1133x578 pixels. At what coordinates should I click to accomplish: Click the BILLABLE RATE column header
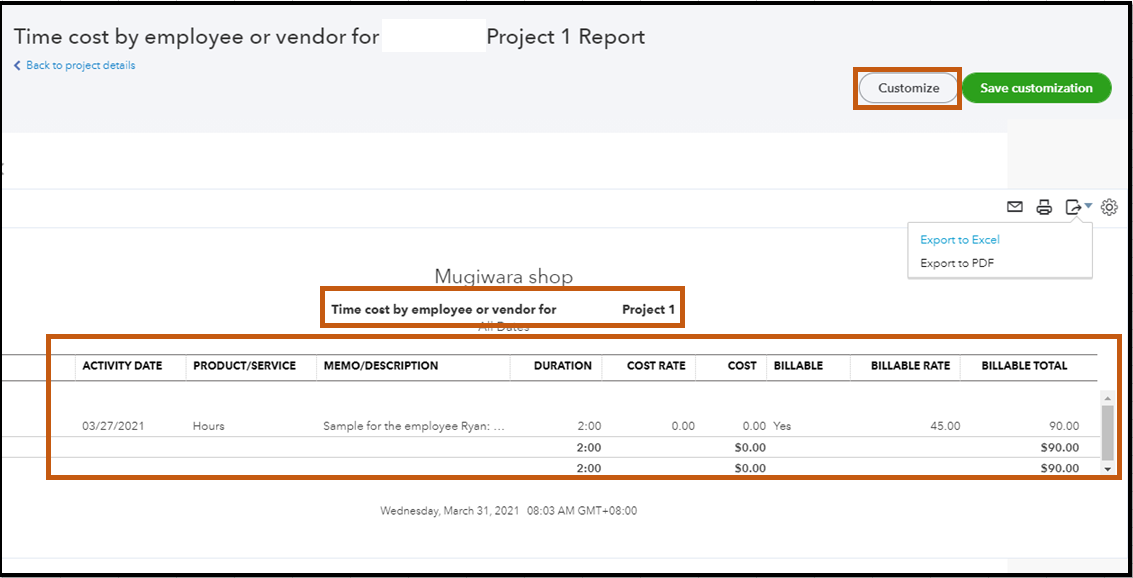tap(910, 366)
